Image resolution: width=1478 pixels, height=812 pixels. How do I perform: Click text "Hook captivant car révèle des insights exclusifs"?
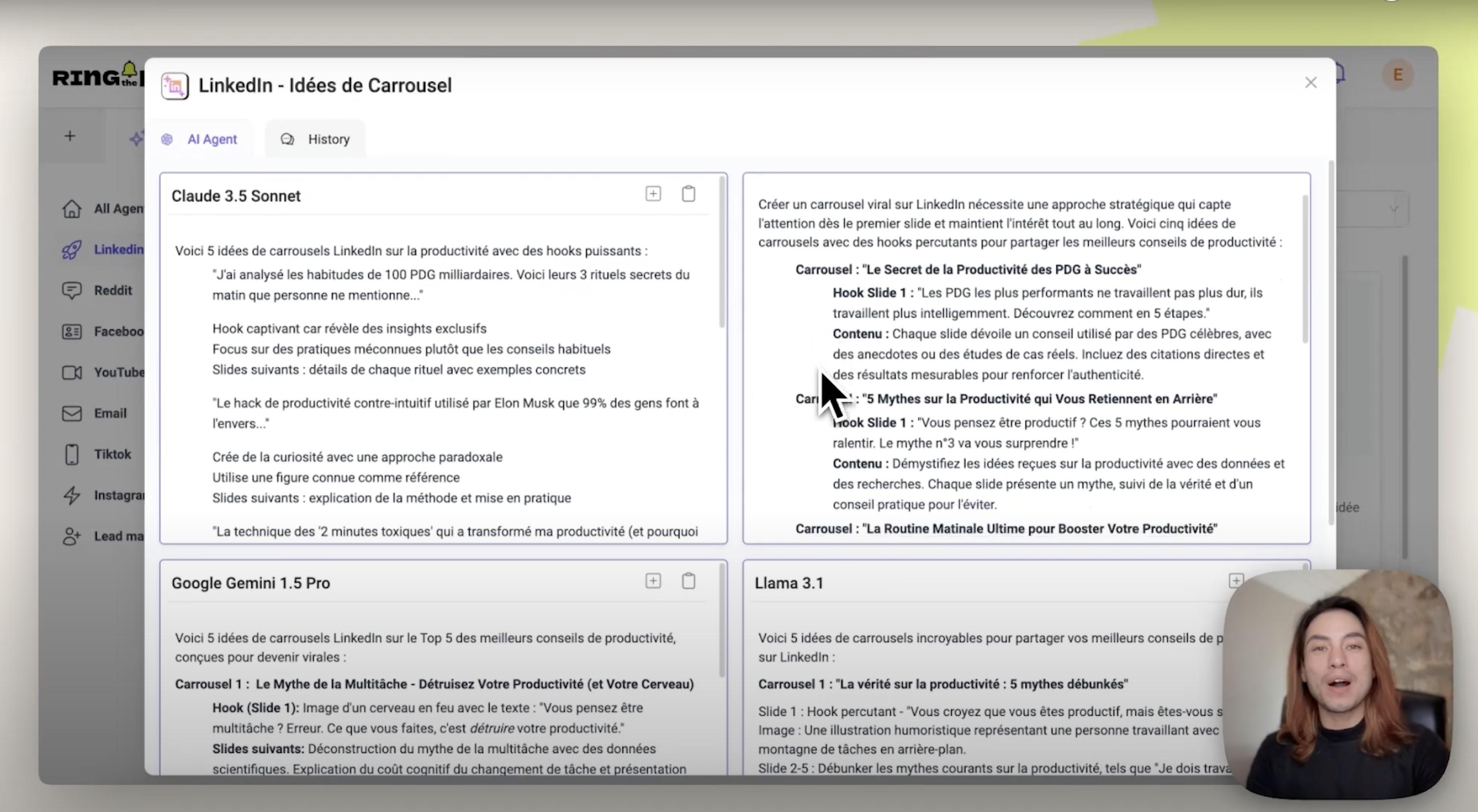[350, 328]
